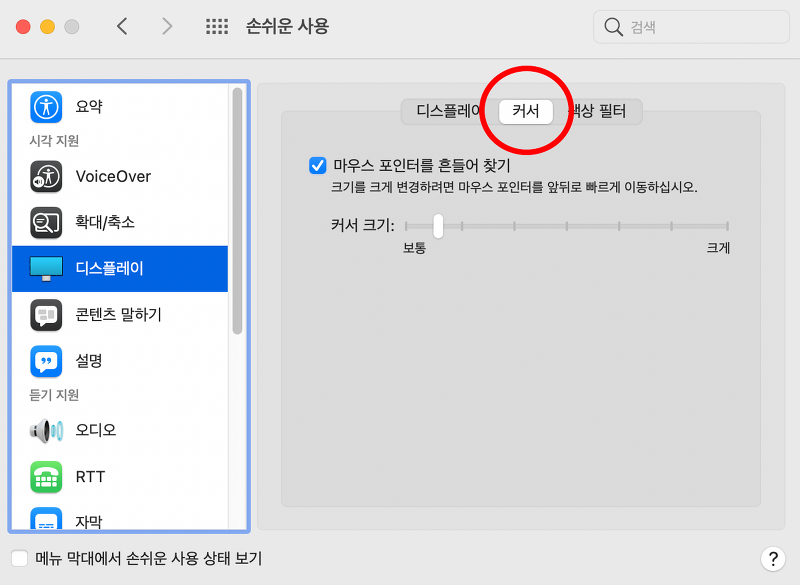Screen dimensions: 800x585
Task: Select the 자막 captions icon
Action: [x=46, y=519]
